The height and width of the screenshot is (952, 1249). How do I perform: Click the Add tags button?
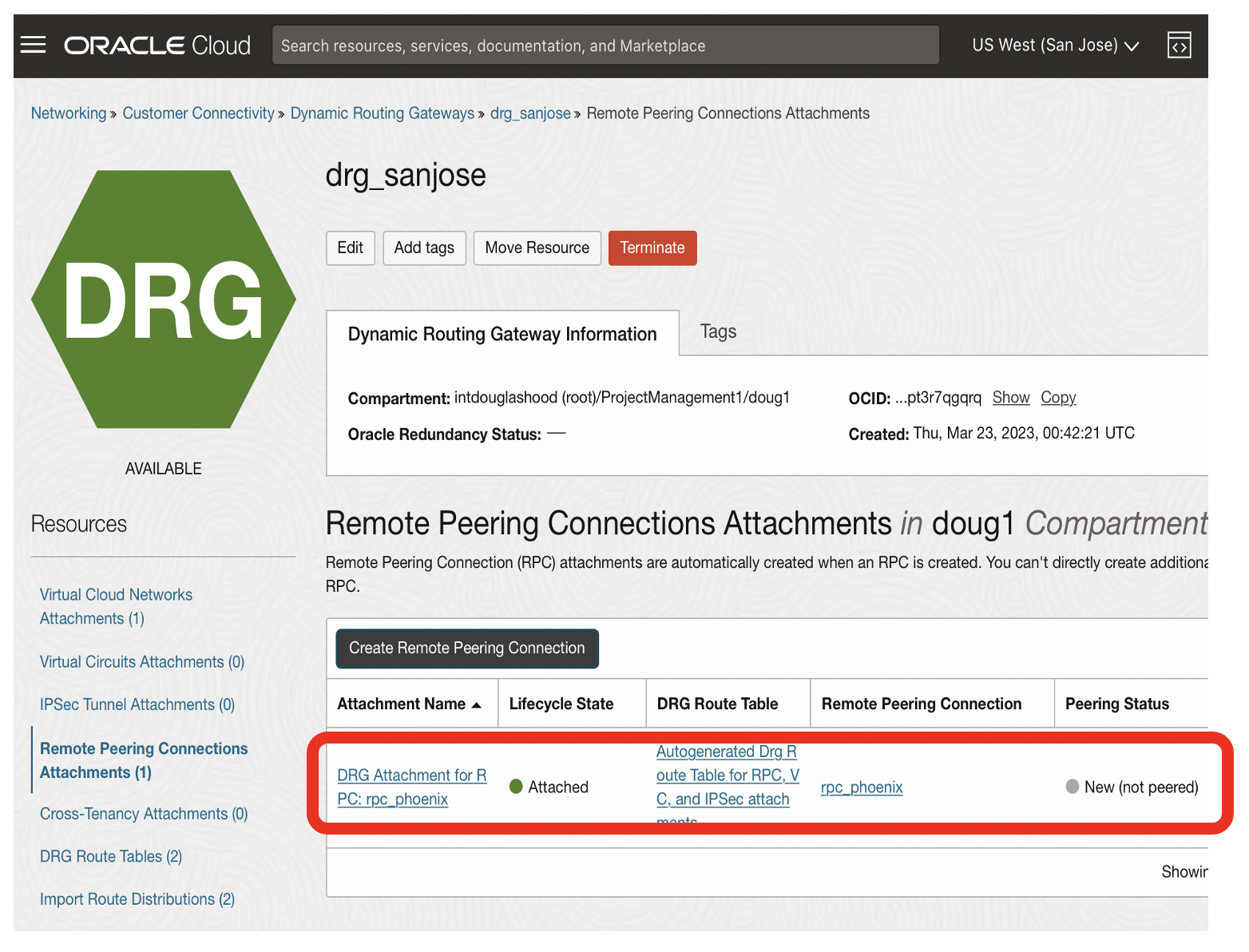coord(424,248)
